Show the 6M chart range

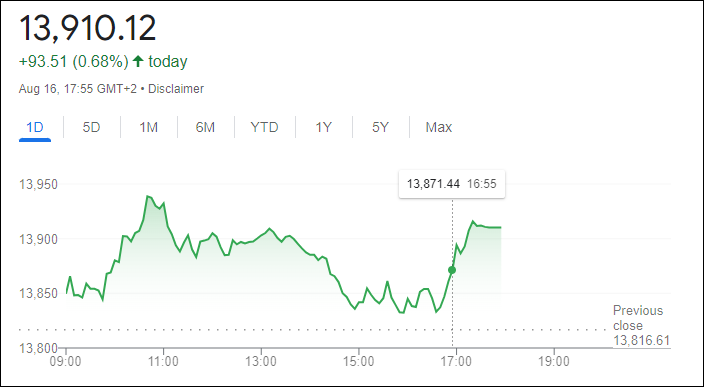click(205, 128)
